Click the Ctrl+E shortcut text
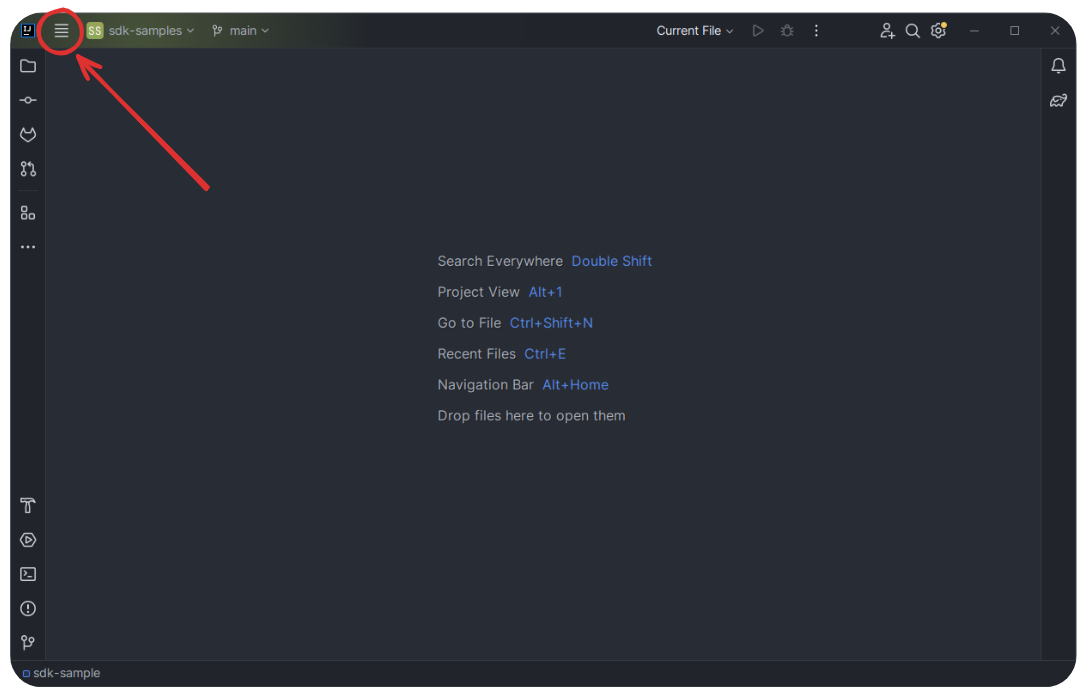This screenshot has width=1086, height=697. click(x=544, y=354)
